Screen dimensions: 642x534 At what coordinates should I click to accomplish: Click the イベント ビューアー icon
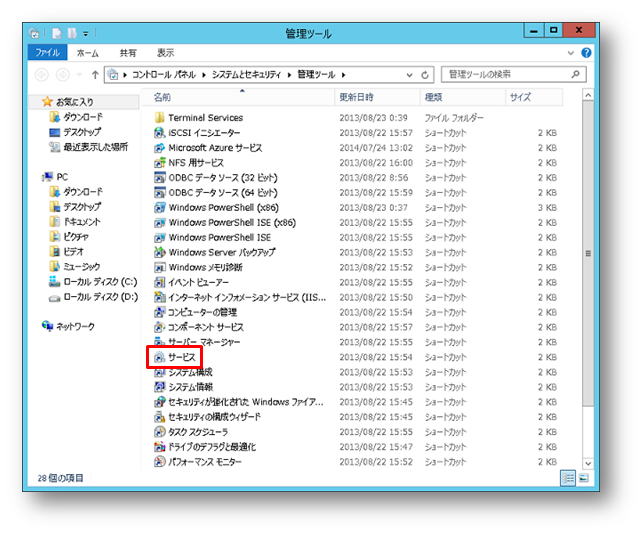(x=159, y=282)
